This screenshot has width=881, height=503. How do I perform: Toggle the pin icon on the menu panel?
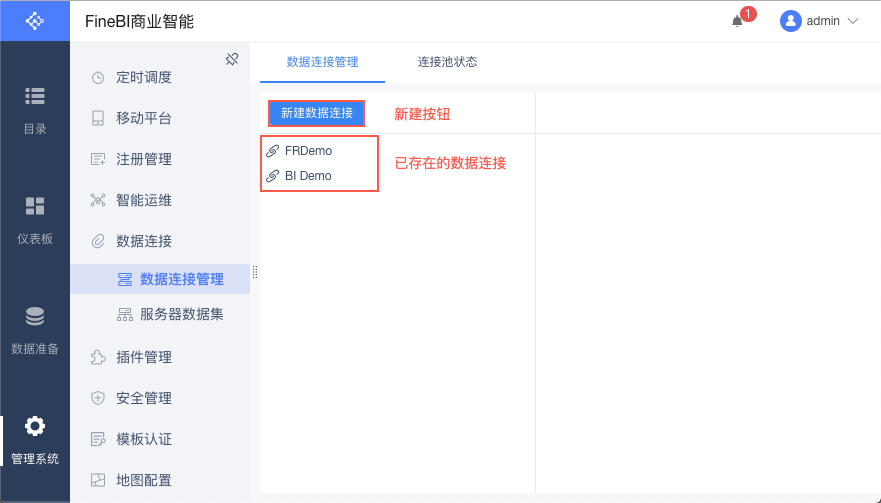click(232, 59)
